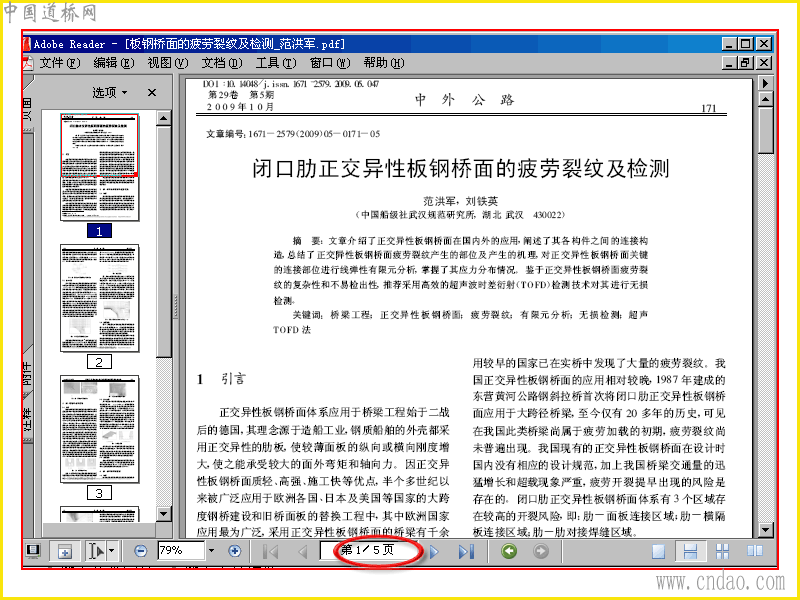Go to the previous page arrow

[x=303, y=552]
